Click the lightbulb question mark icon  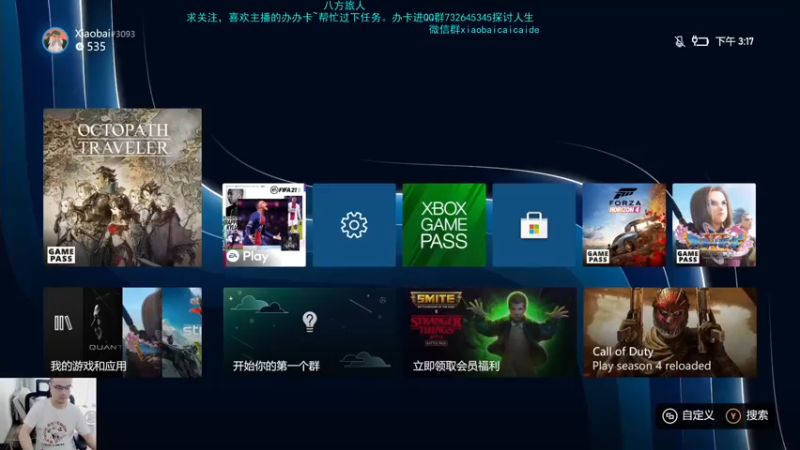[310, 322]
